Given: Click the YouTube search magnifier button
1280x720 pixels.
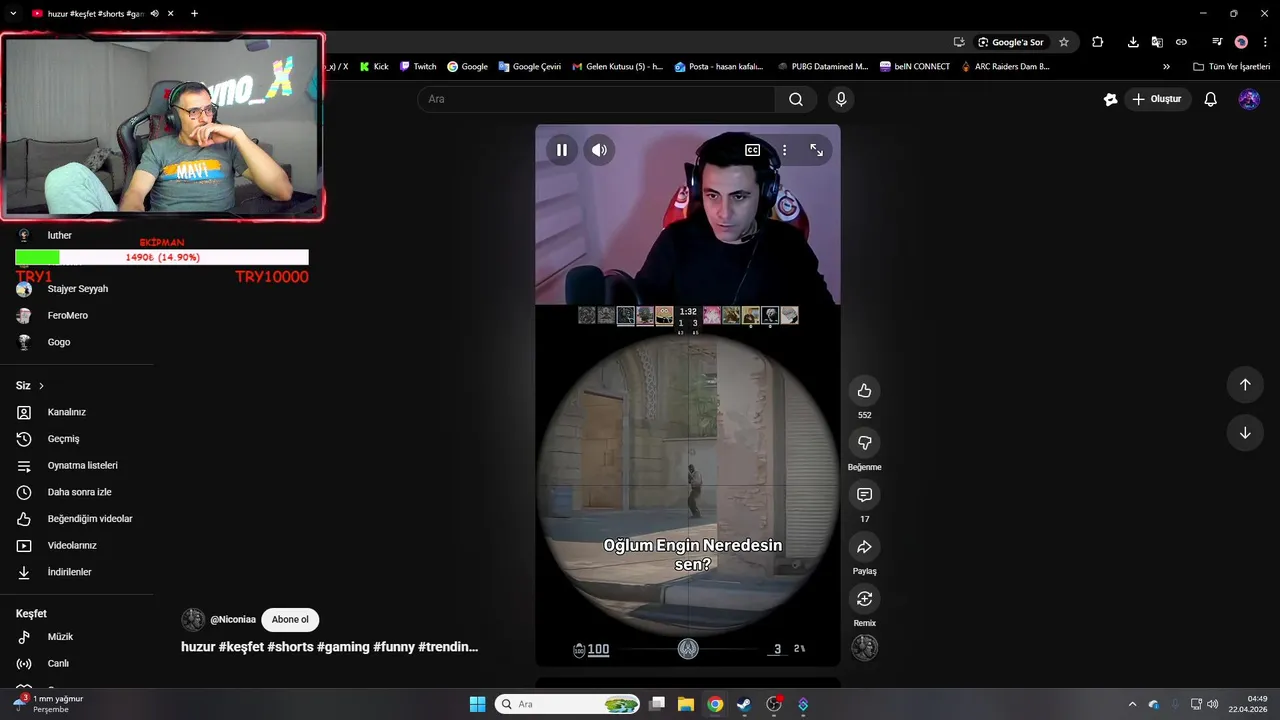Looking at the screenshot, I should tap(796, 99).
